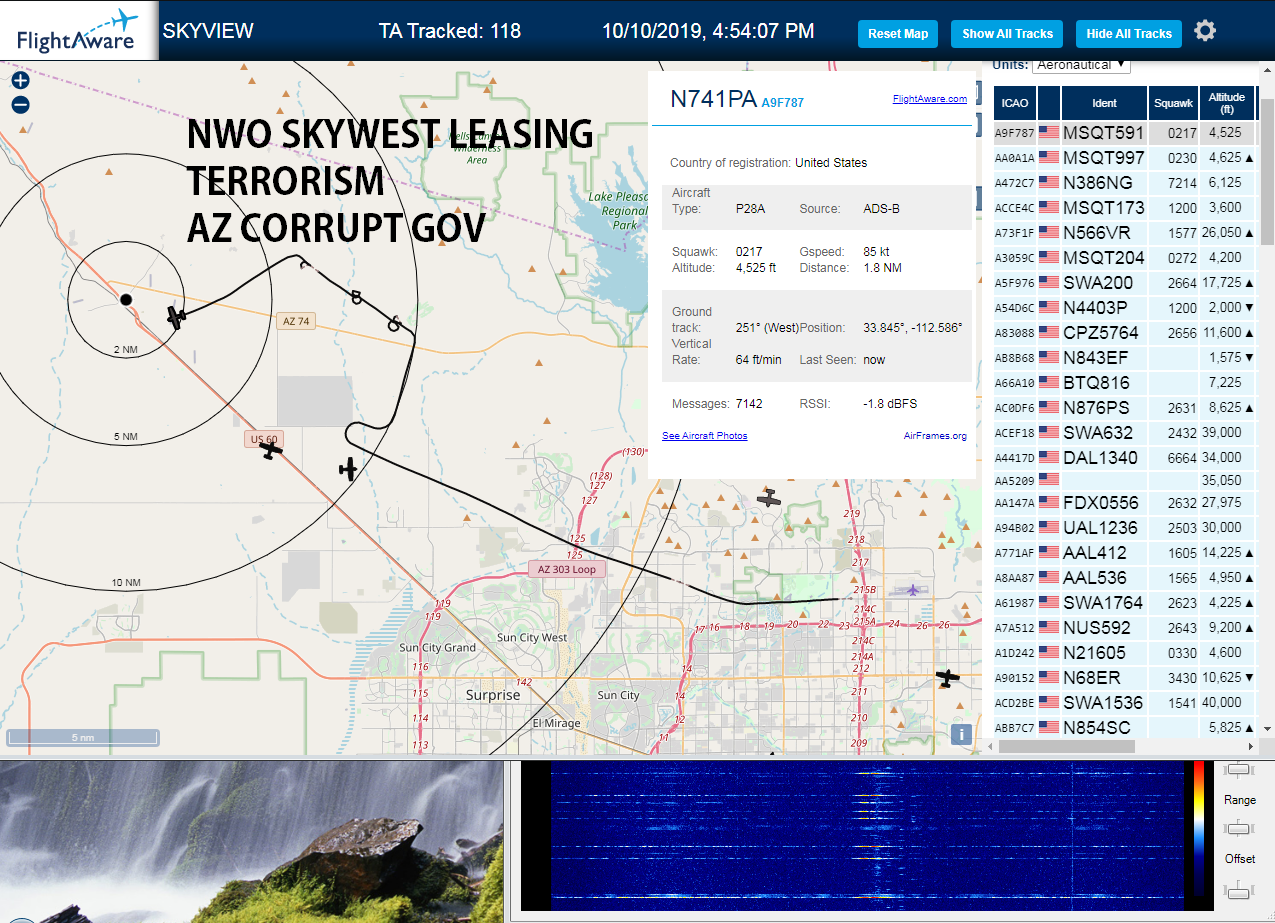Sort table by Squawk column header
1275x923 pixels.
[1173, 103]
